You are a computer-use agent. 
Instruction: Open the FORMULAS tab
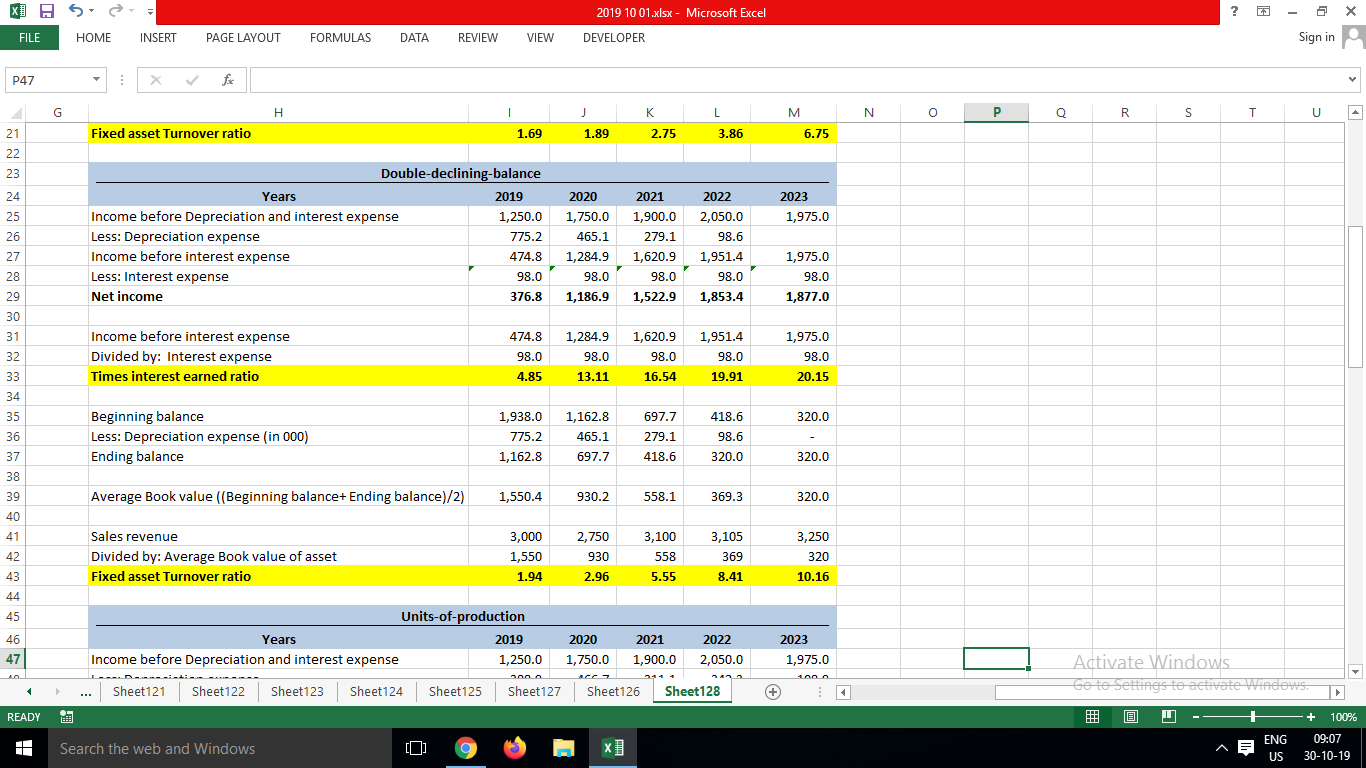340,37
